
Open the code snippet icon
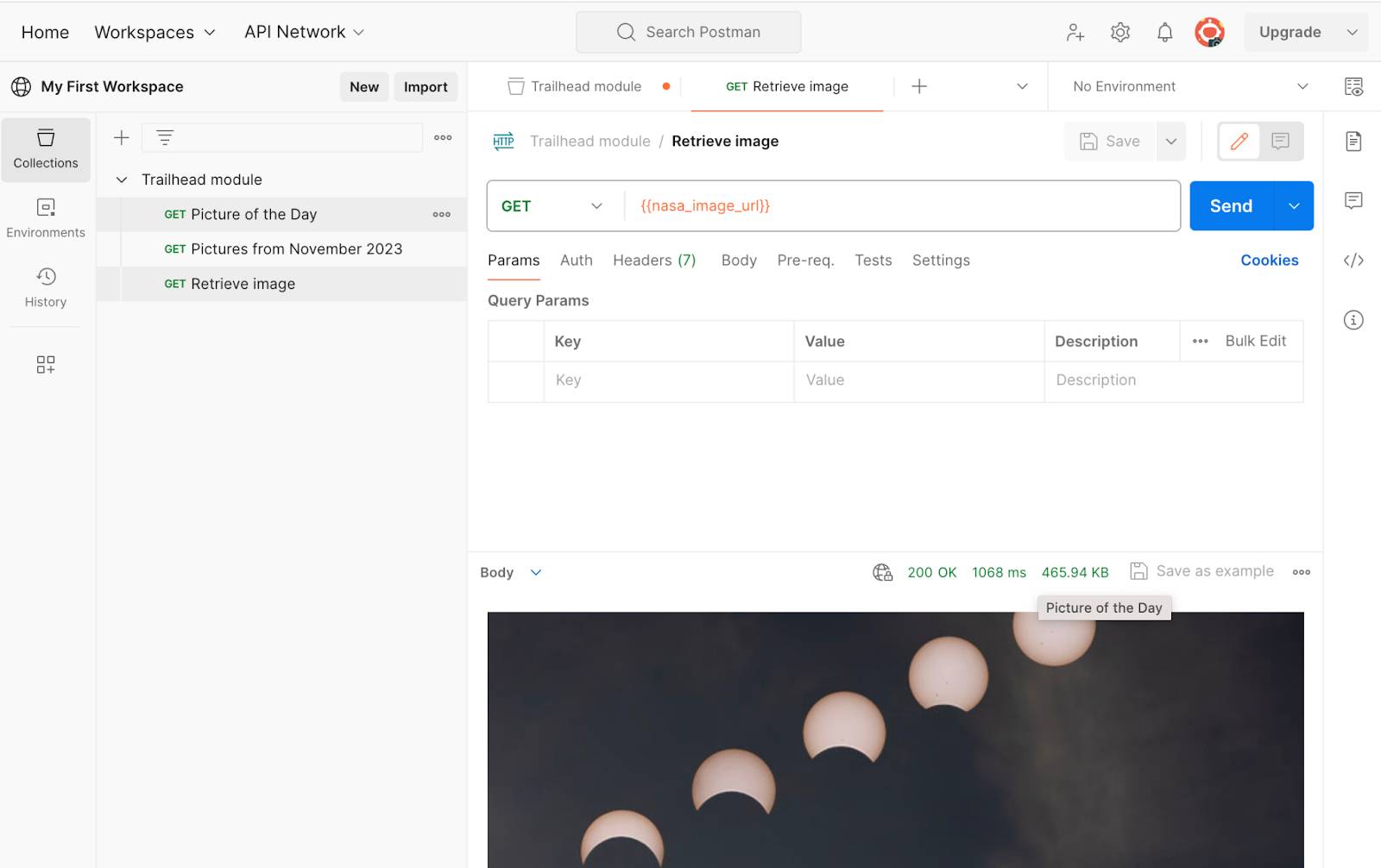point(1353,260)
